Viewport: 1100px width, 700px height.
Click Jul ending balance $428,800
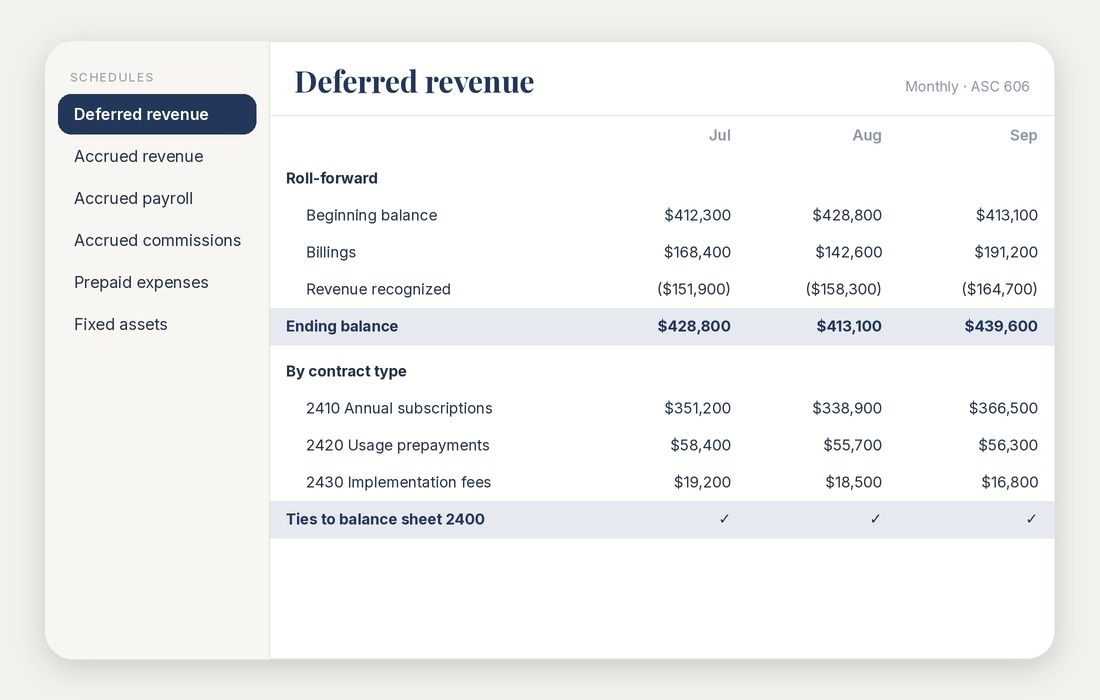[694, 326]
